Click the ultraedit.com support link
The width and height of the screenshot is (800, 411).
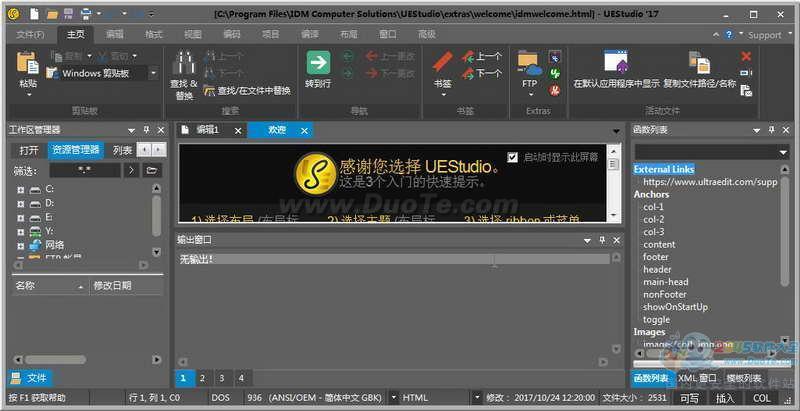710,183
